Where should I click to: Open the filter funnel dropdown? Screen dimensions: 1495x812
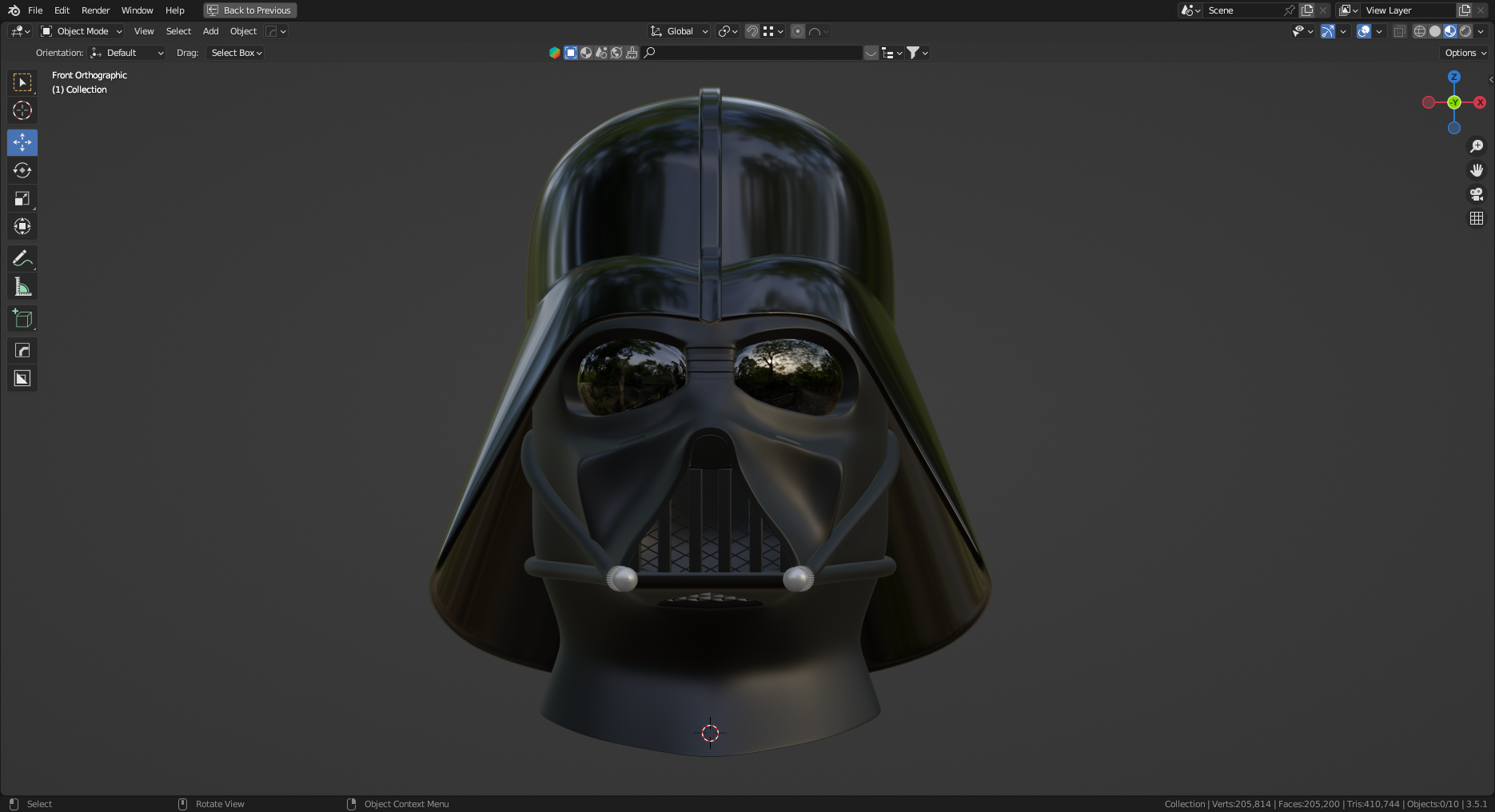[x=917, y=53]
